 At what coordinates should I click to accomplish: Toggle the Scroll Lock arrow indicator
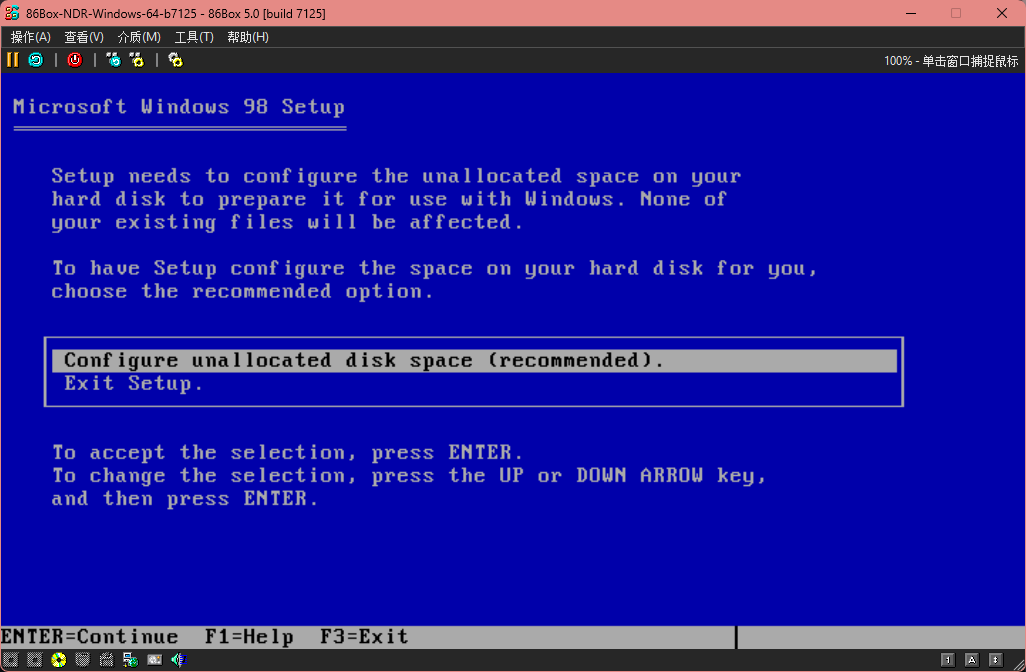tap(995, 660)
